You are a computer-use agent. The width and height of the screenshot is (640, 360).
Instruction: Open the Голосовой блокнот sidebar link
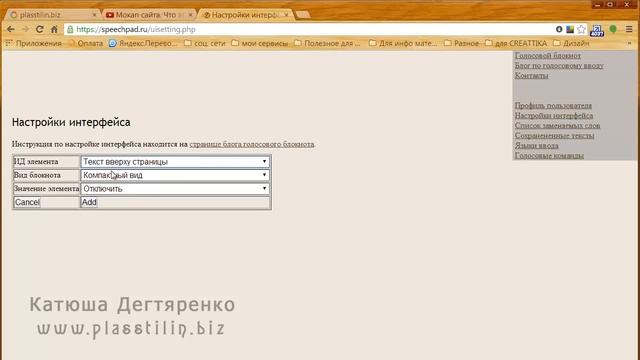coord(548,56)
